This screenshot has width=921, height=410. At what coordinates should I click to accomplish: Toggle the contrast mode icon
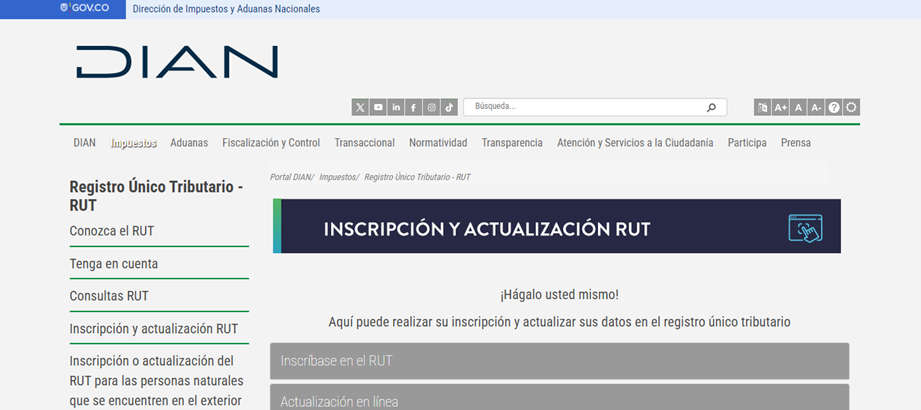click(851, 107)
